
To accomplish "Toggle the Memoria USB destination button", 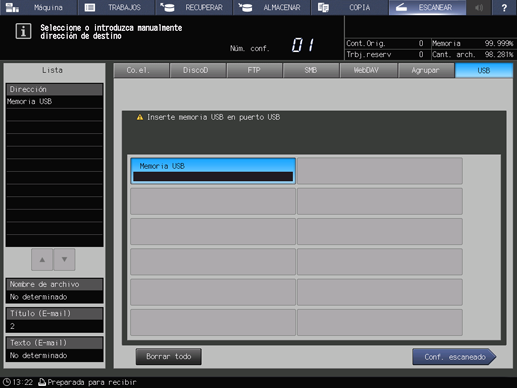I will (x=213, y=171).
